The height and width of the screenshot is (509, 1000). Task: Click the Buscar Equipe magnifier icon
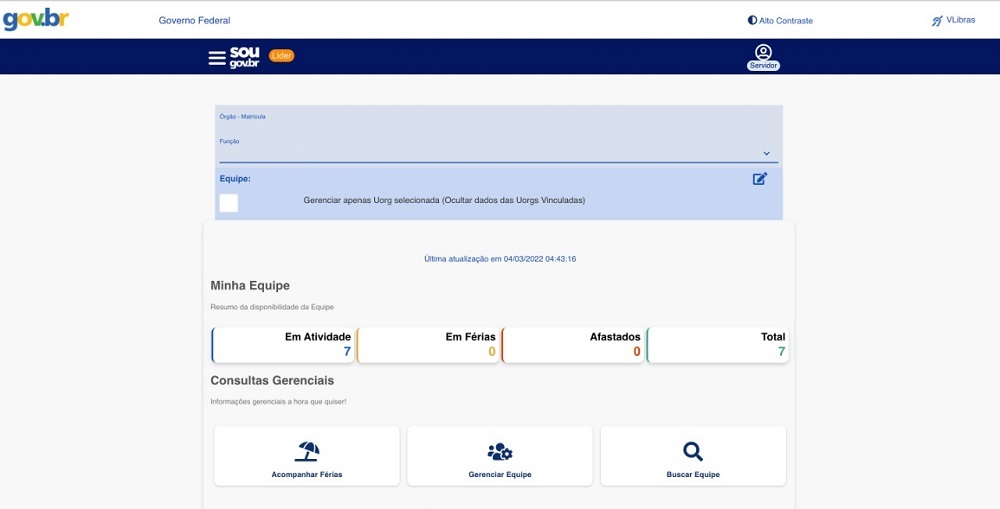click(x=693, y=452)
